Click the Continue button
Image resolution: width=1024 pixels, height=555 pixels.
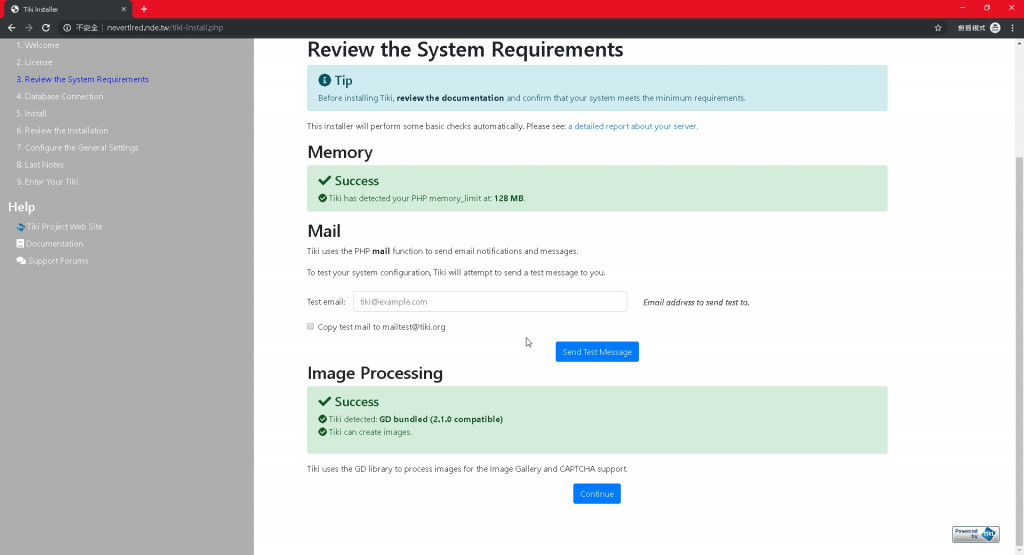pos(597,494)
